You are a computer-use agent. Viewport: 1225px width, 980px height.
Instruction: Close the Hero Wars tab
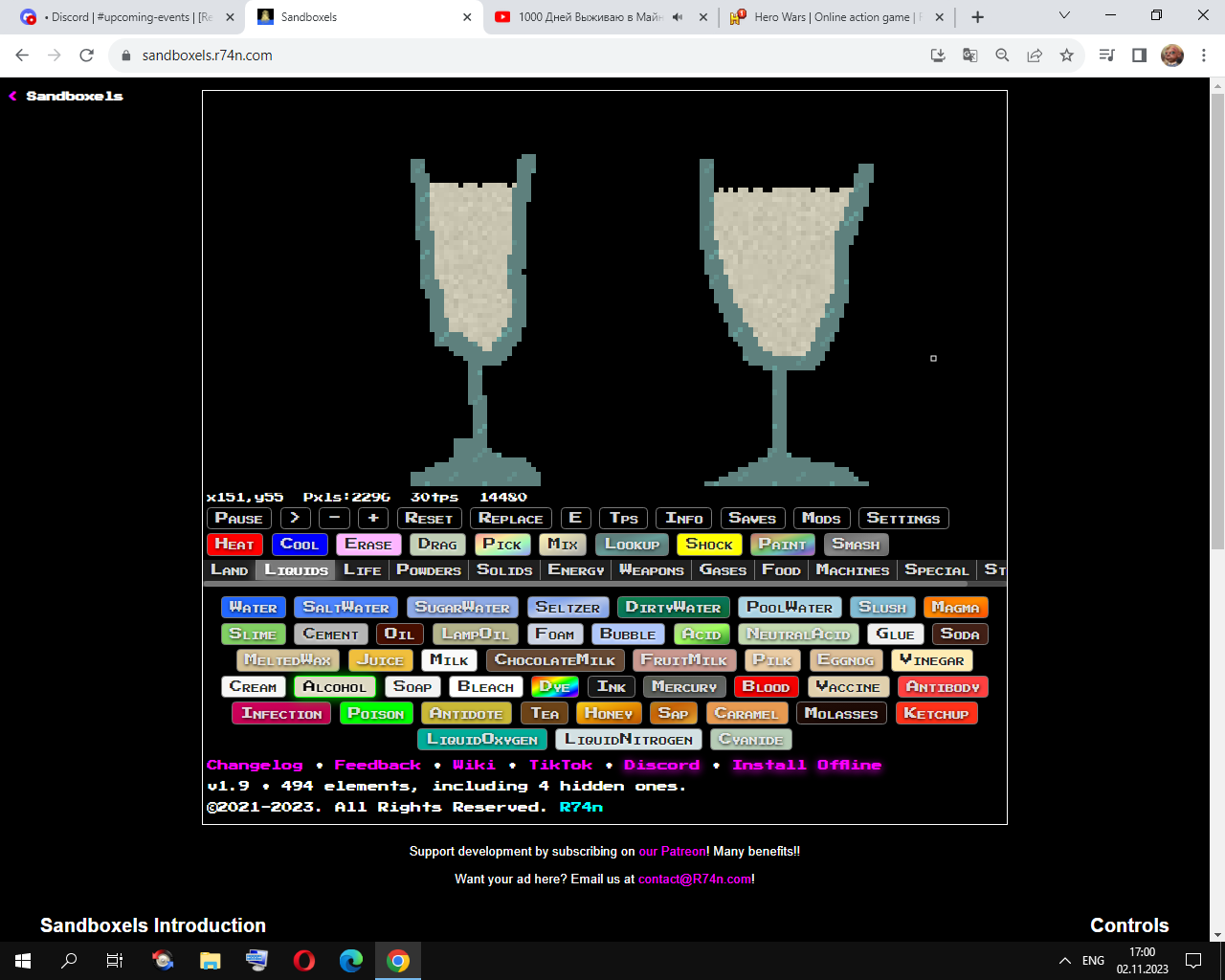click(939, 17)
